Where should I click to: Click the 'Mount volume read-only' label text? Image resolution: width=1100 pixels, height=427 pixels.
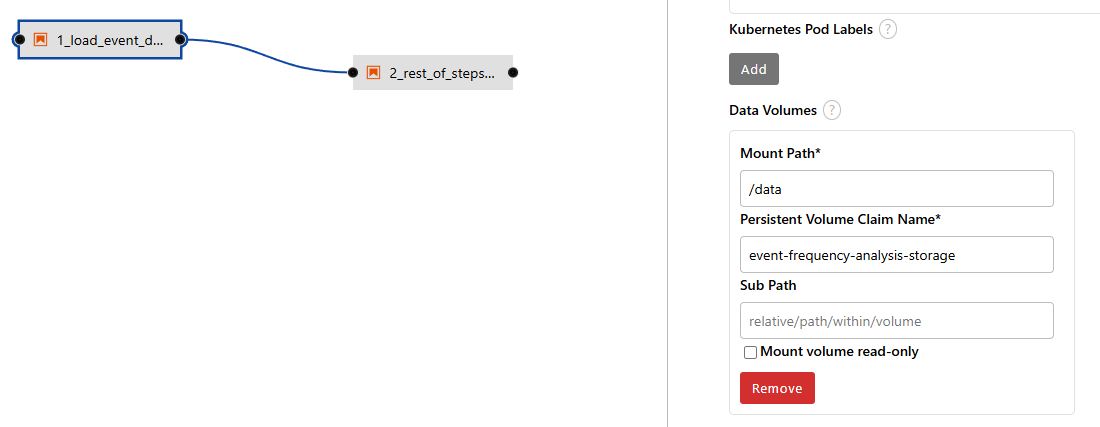pos(839,351)
